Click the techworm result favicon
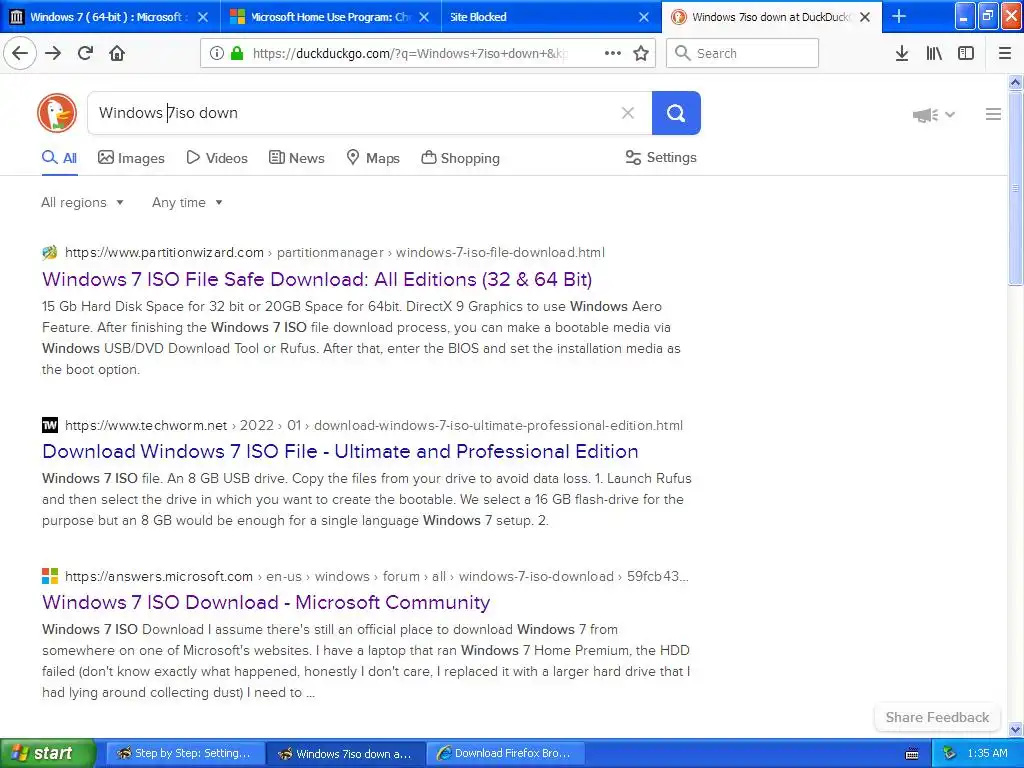This screenshot has width=1024, height=768. 50,425
